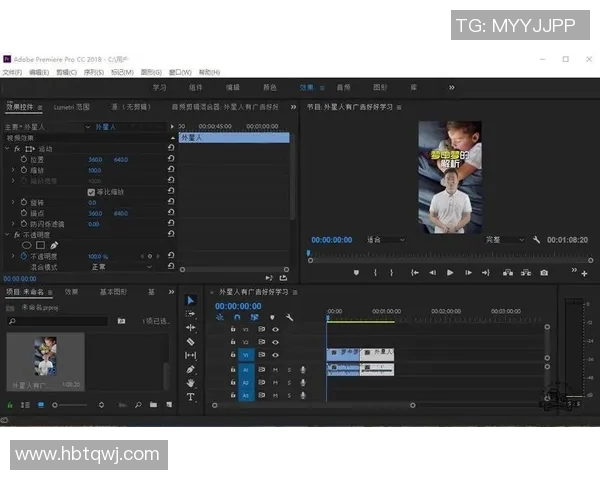The width and height of the screenshot is (600, 480).
Task: Click Mark Out bracket button
Action: (x=391, y=273)
